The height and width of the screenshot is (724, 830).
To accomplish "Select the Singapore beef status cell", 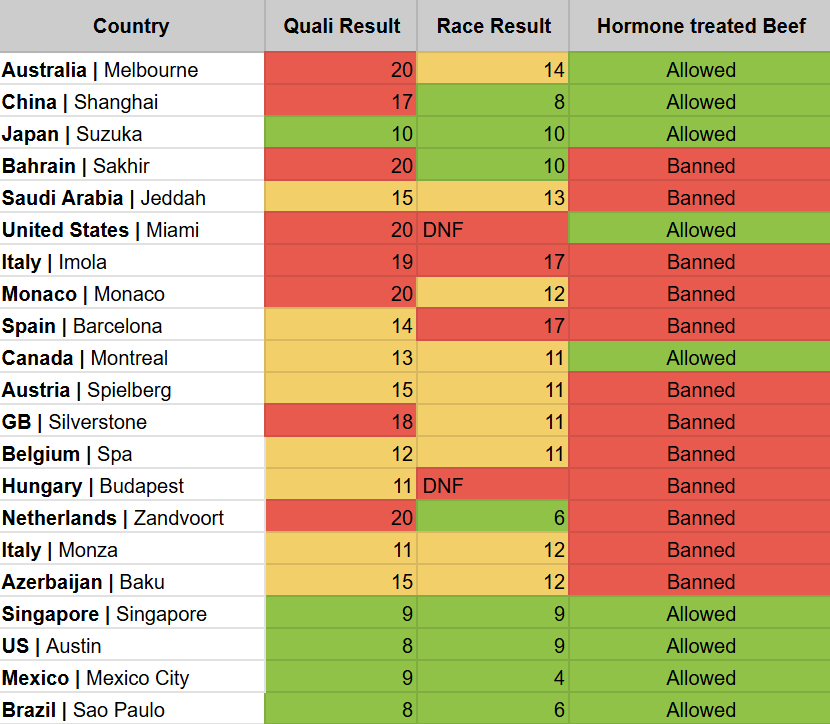I will click(700, 614).
